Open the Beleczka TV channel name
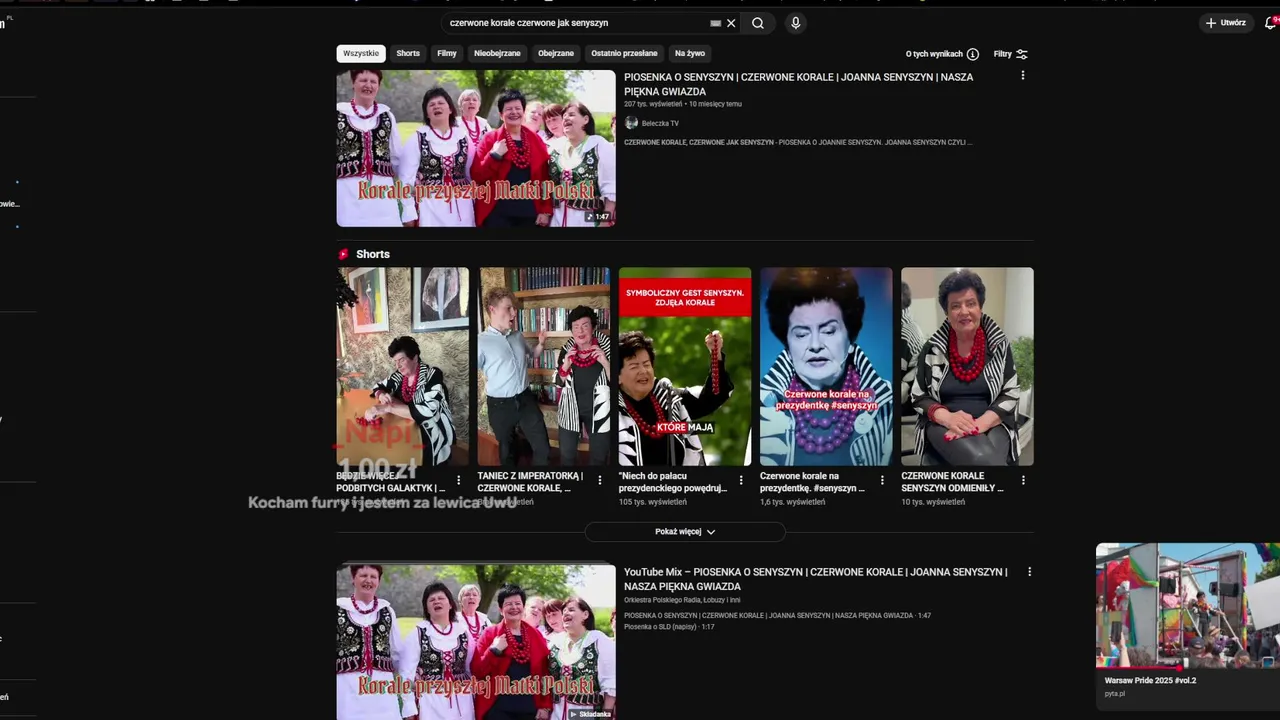 660,124
